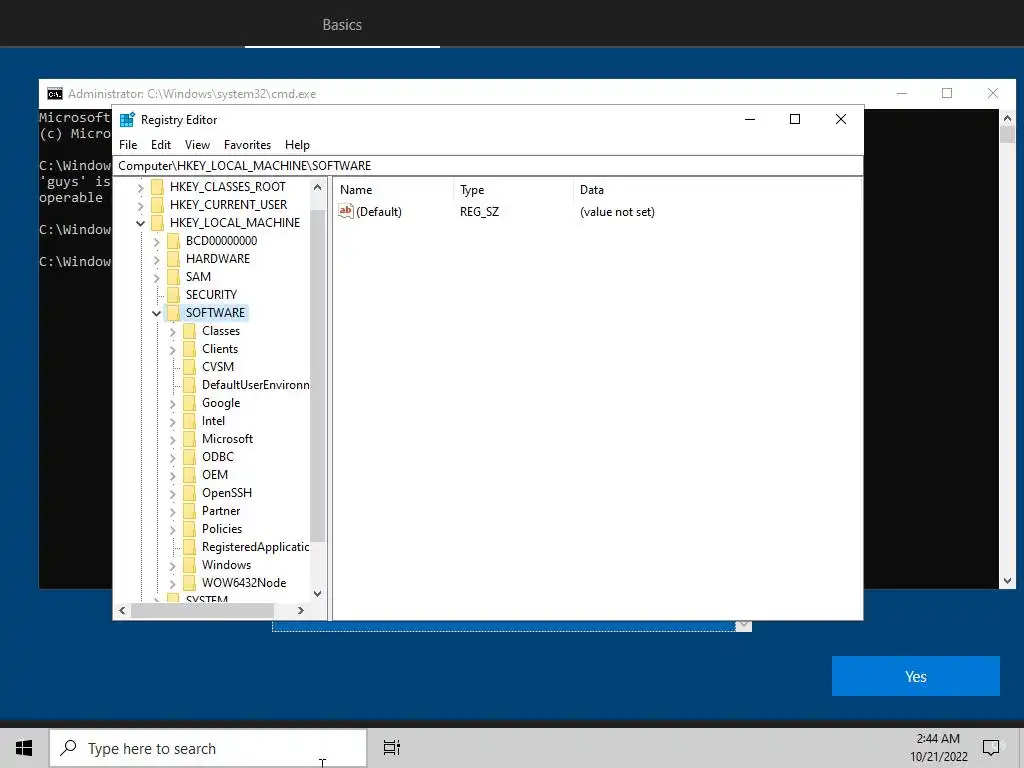Select the HARDWARE folder icon
Viewport: 1024px width, 768px height.
coord(173,259)
